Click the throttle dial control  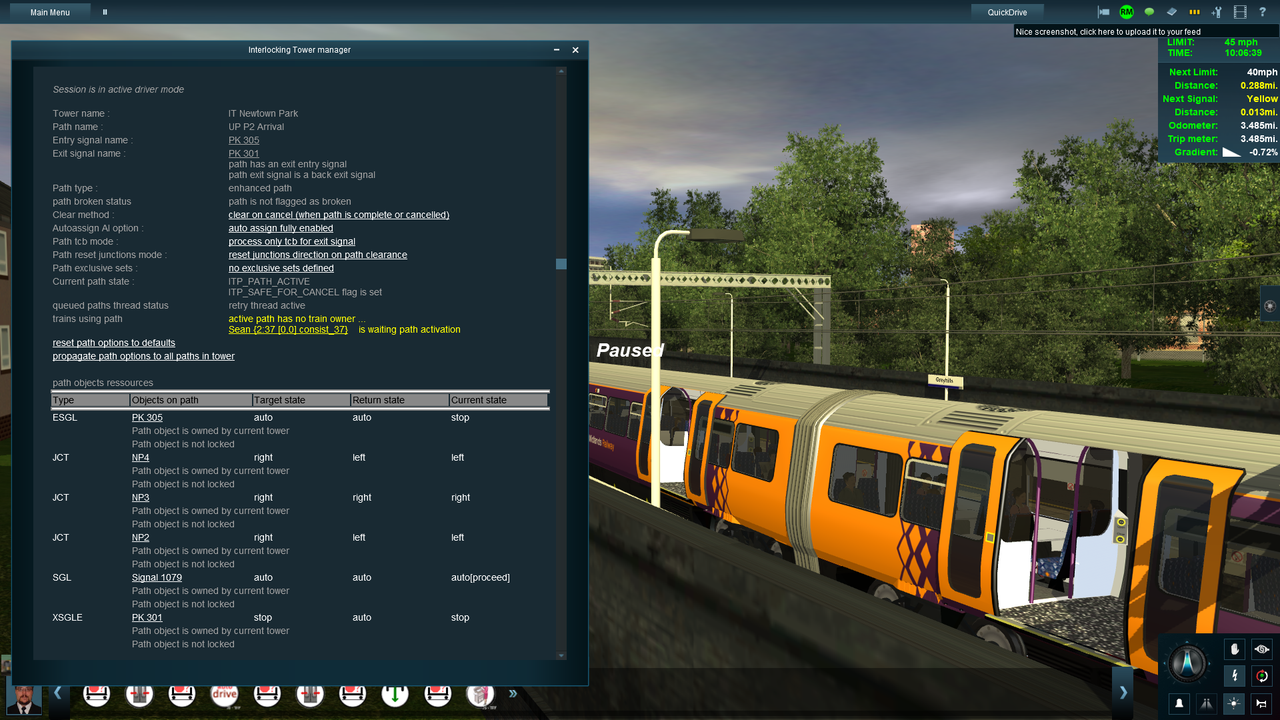tap(1189, 661)
